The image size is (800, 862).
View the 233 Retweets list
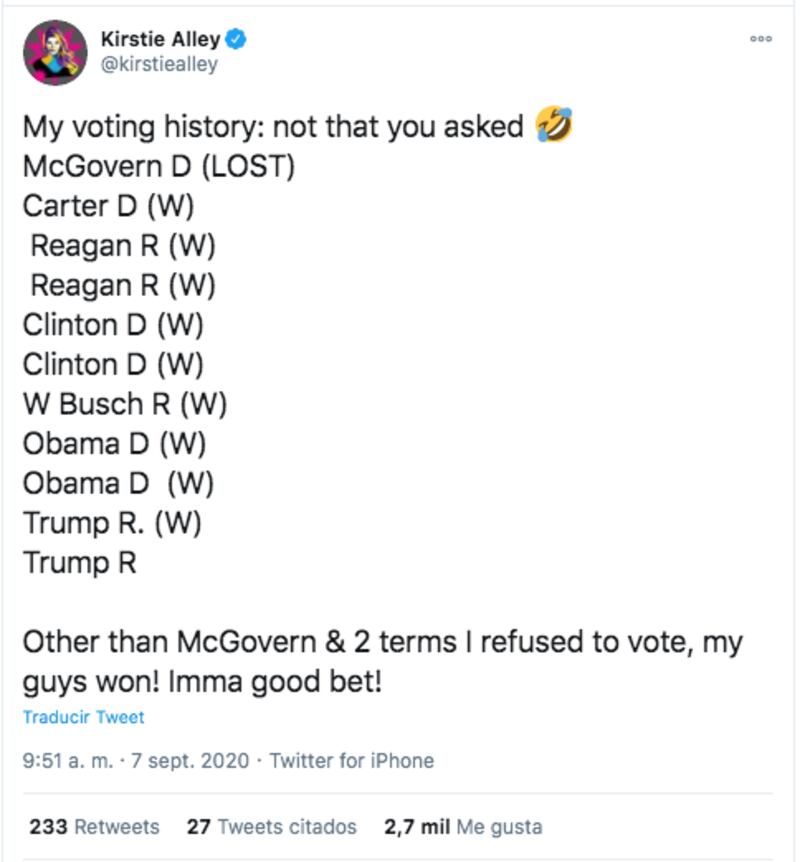tap(95, 827)
